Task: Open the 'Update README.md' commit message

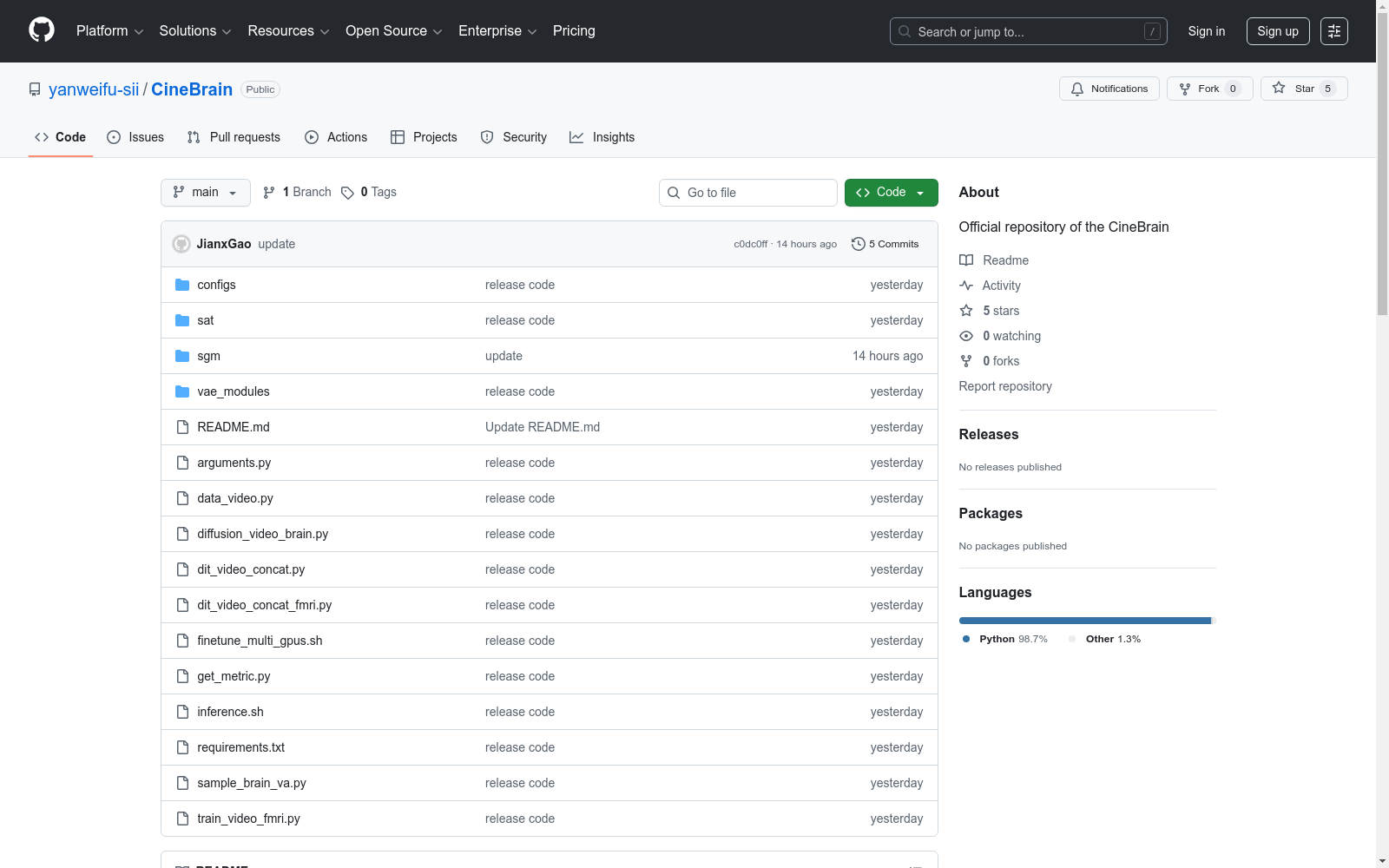Action: [x=543, y=427]
